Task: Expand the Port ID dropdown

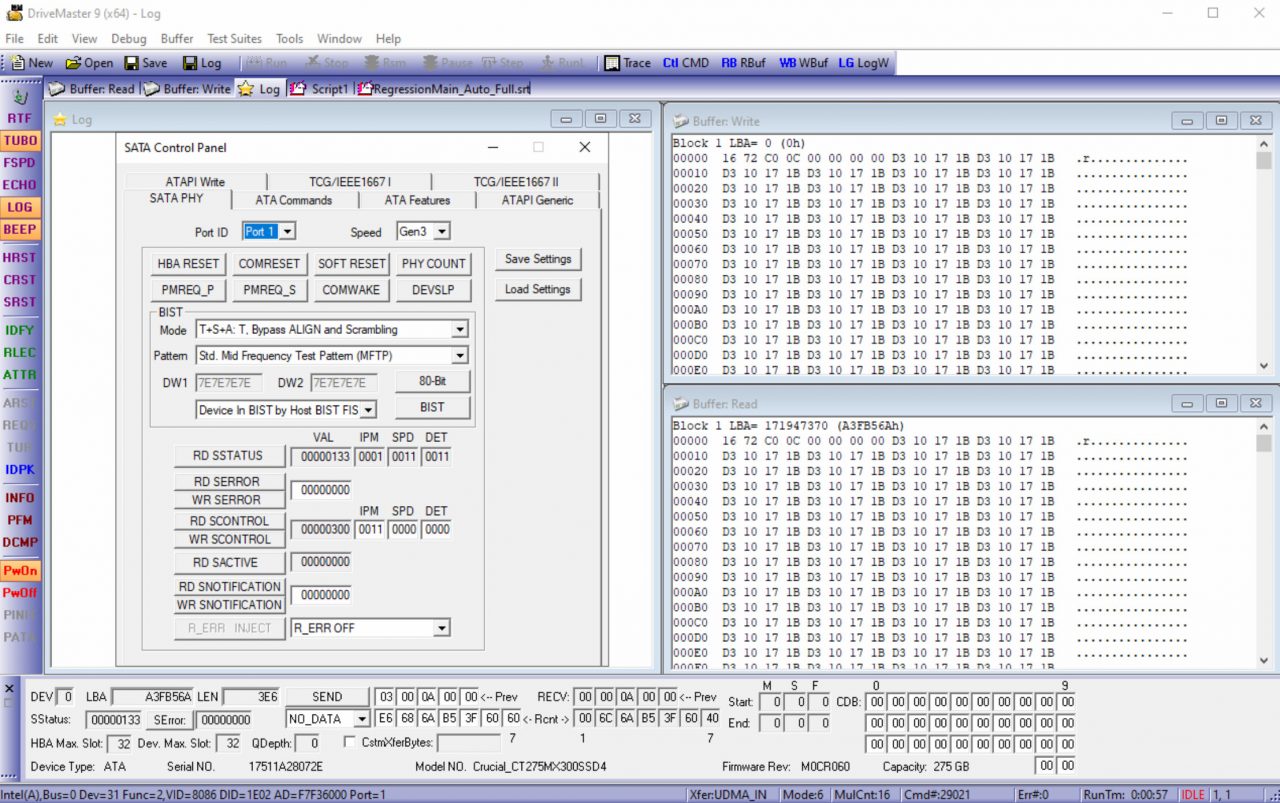Action: pyautogui.click(x=287, y=232)
